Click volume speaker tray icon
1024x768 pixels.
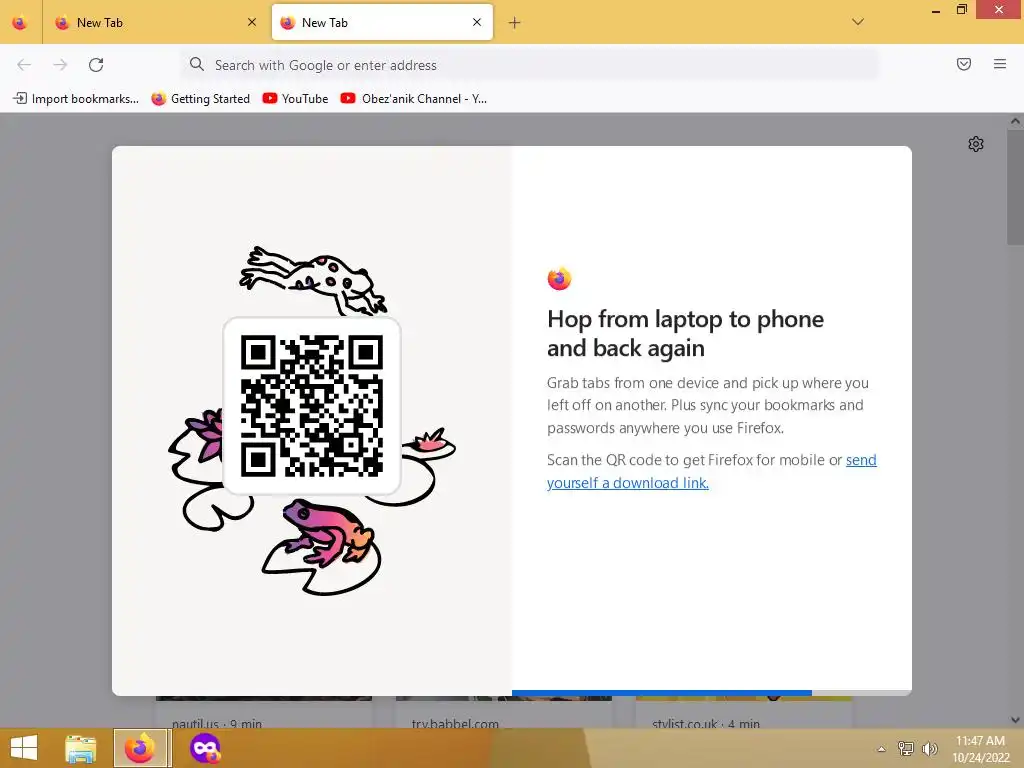pos(929,748)
